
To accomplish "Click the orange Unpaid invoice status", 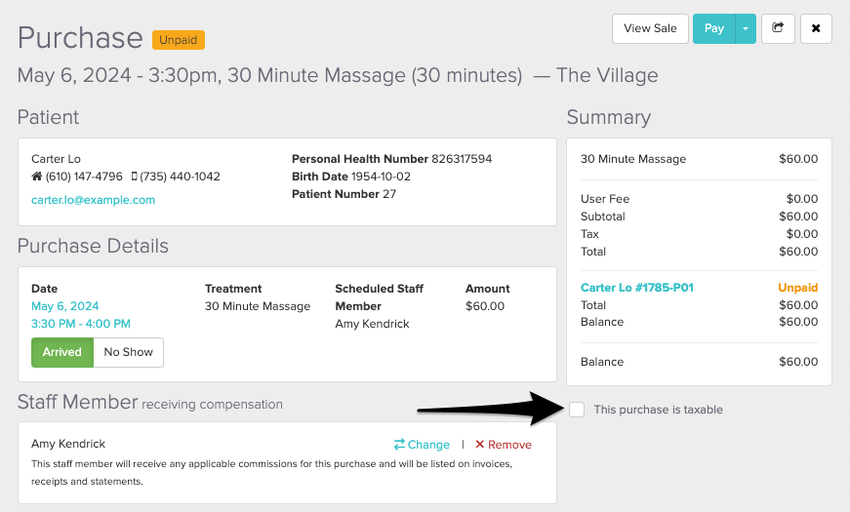I will click(x=798, y=287).
